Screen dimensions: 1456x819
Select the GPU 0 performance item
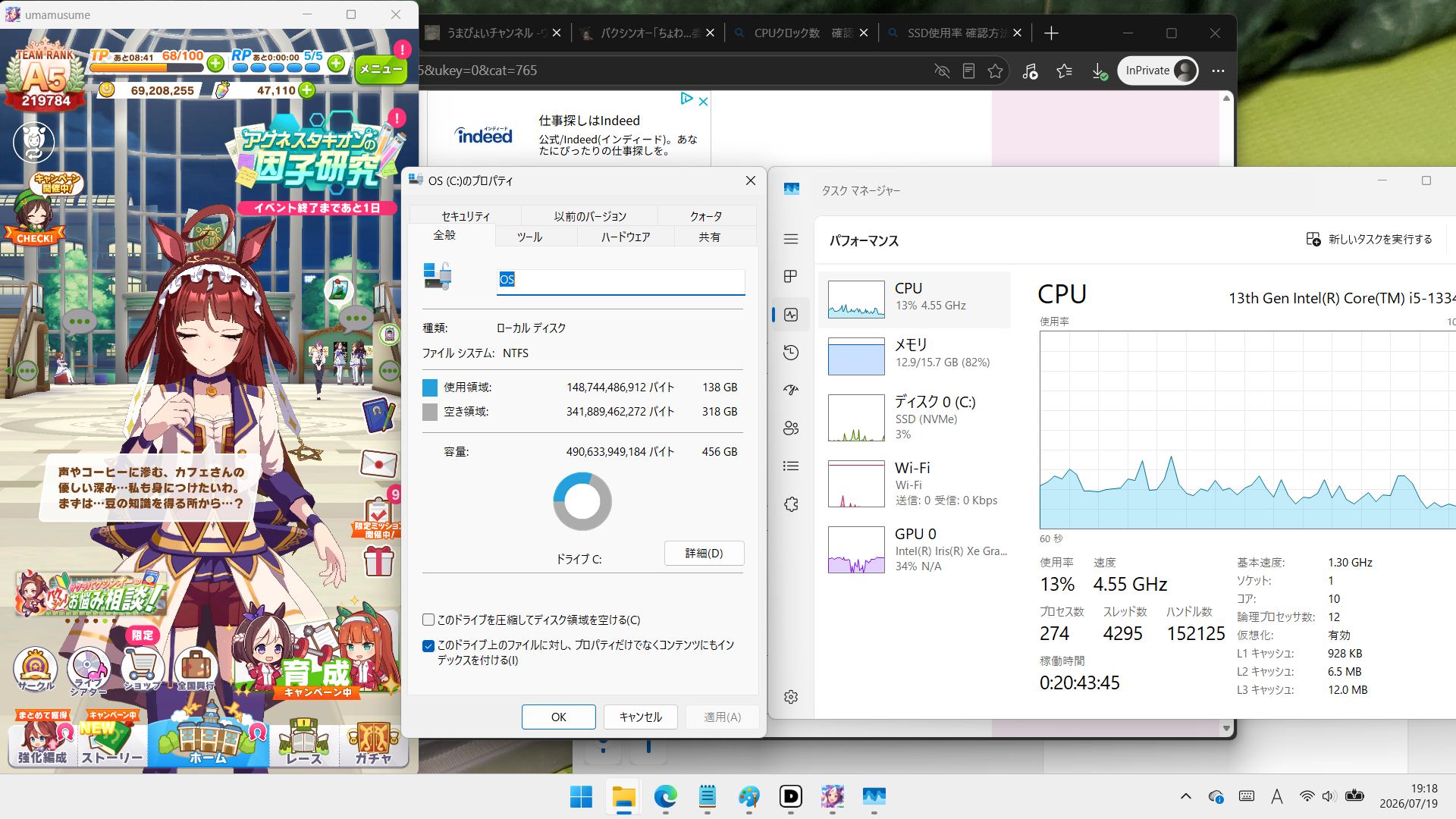pos(915,550)
